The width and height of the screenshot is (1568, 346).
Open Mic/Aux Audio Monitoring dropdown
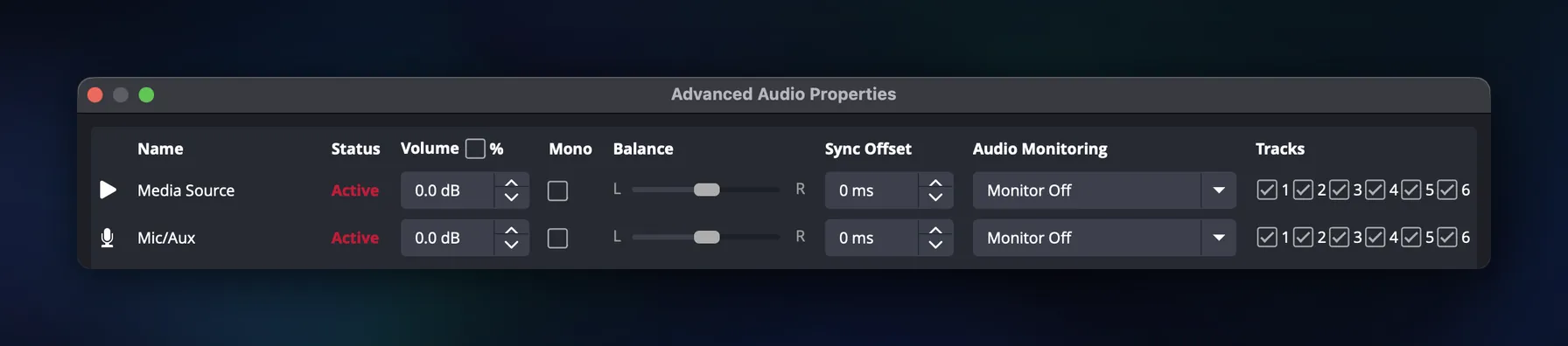(x=1104, y=238)
